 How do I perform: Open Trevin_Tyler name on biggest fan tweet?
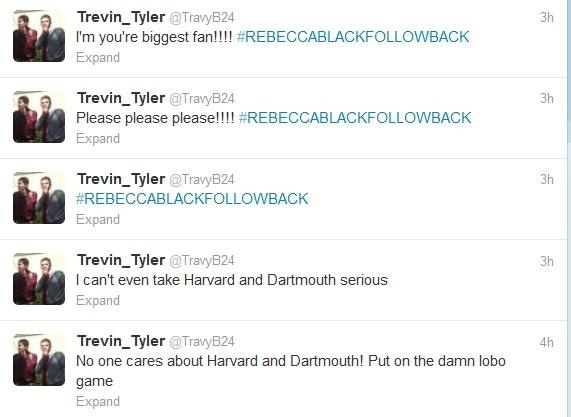pos(121,17)
